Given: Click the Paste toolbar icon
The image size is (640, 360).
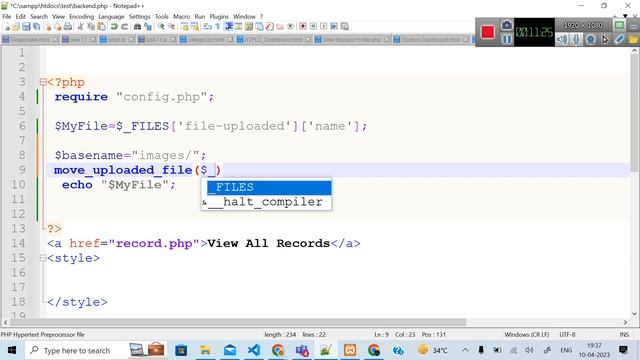Looking at the screenshot, I should [101, 27].
